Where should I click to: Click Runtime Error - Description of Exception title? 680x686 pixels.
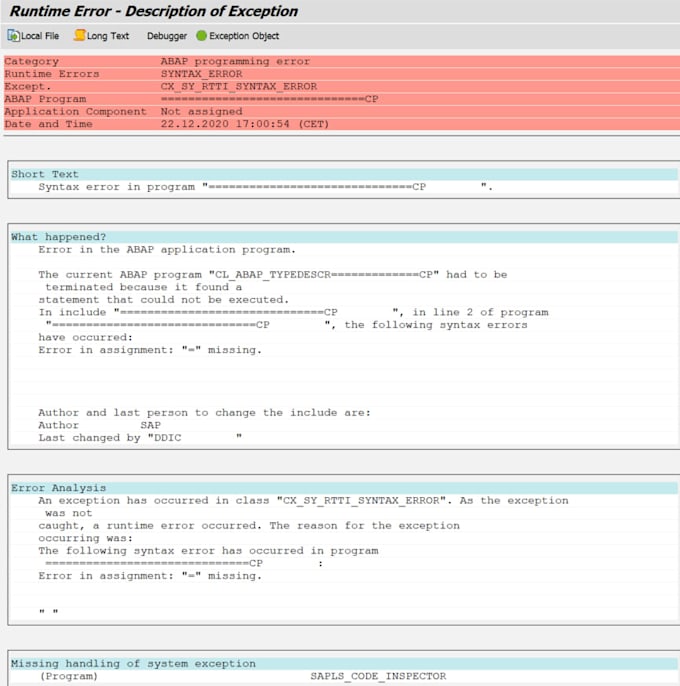(154, 11)
